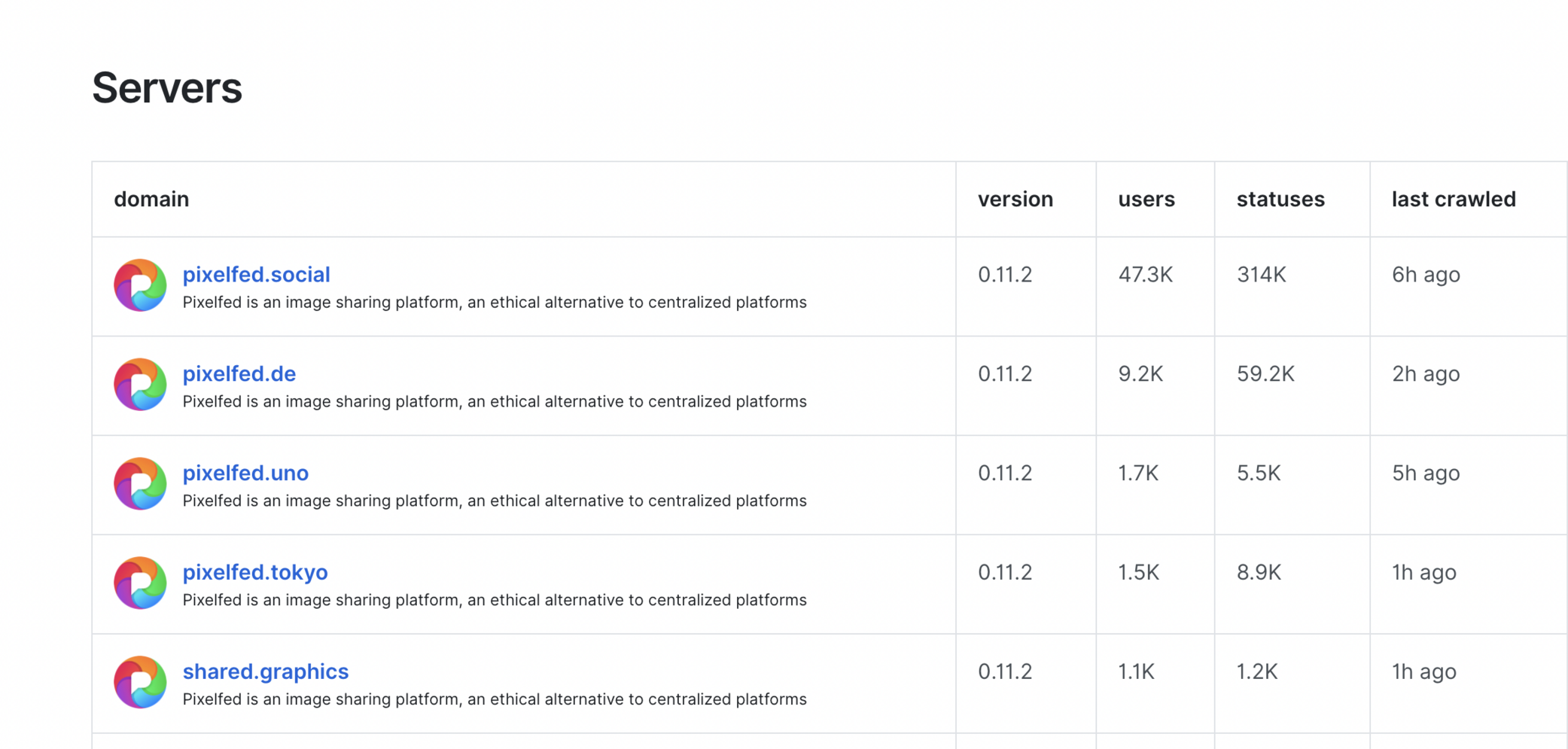The height and width of the screenshot is (749, 1568).
Task: Click the version column header
Action: (x=1015, y=199)
